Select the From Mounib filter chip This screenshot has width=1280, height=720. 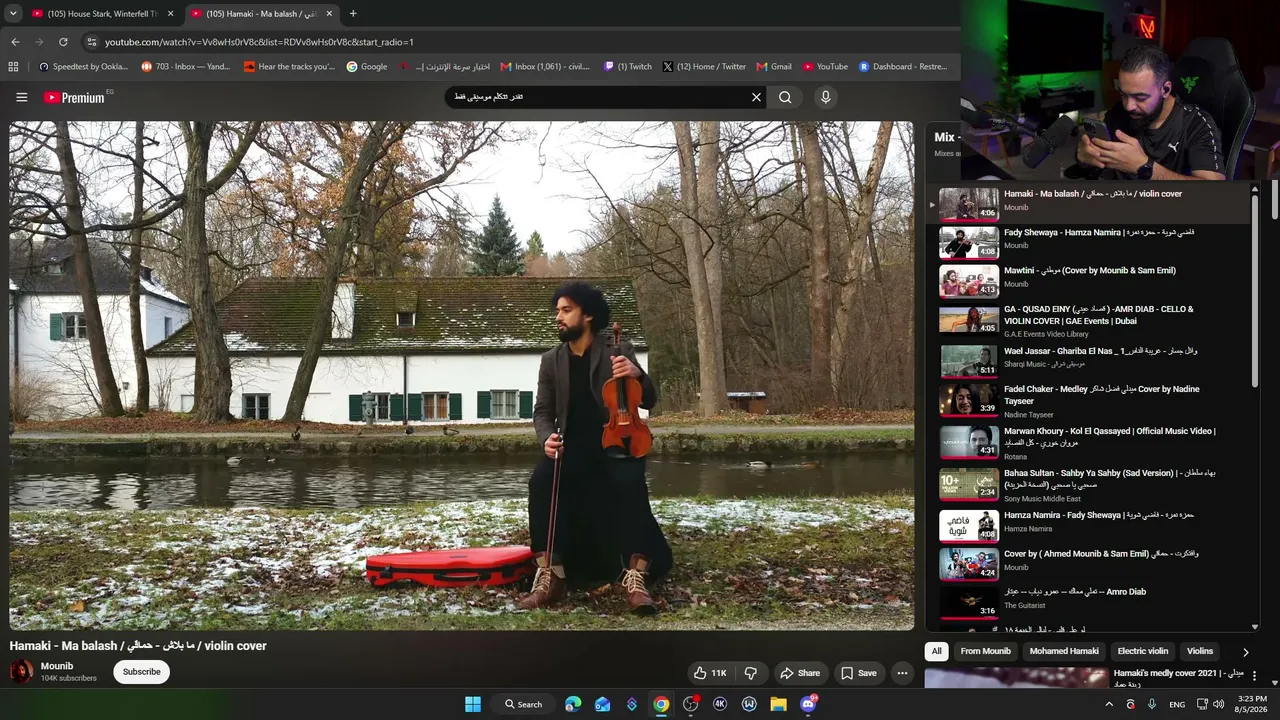coord(986,651)
